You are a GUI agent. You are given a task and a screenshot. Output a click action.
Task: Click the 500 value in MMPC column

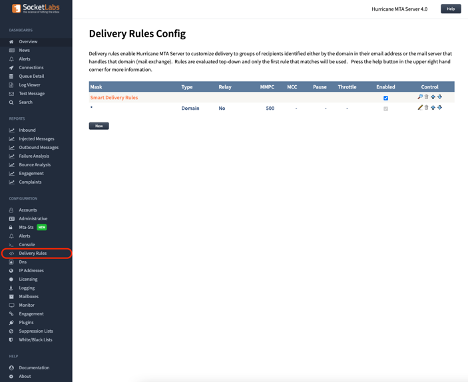270,108
